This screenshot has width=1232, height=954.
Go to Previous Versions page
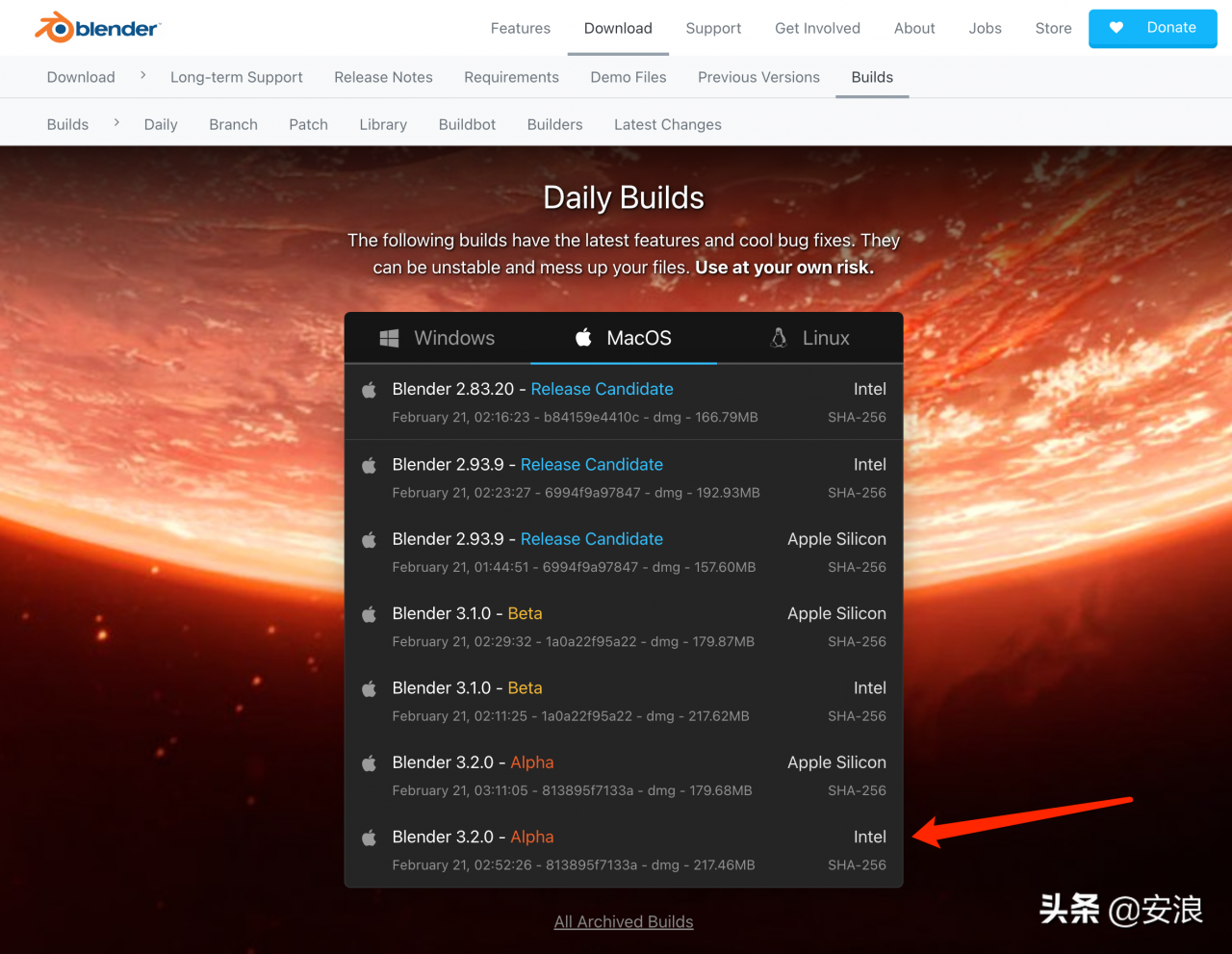[x=758, y=77]
